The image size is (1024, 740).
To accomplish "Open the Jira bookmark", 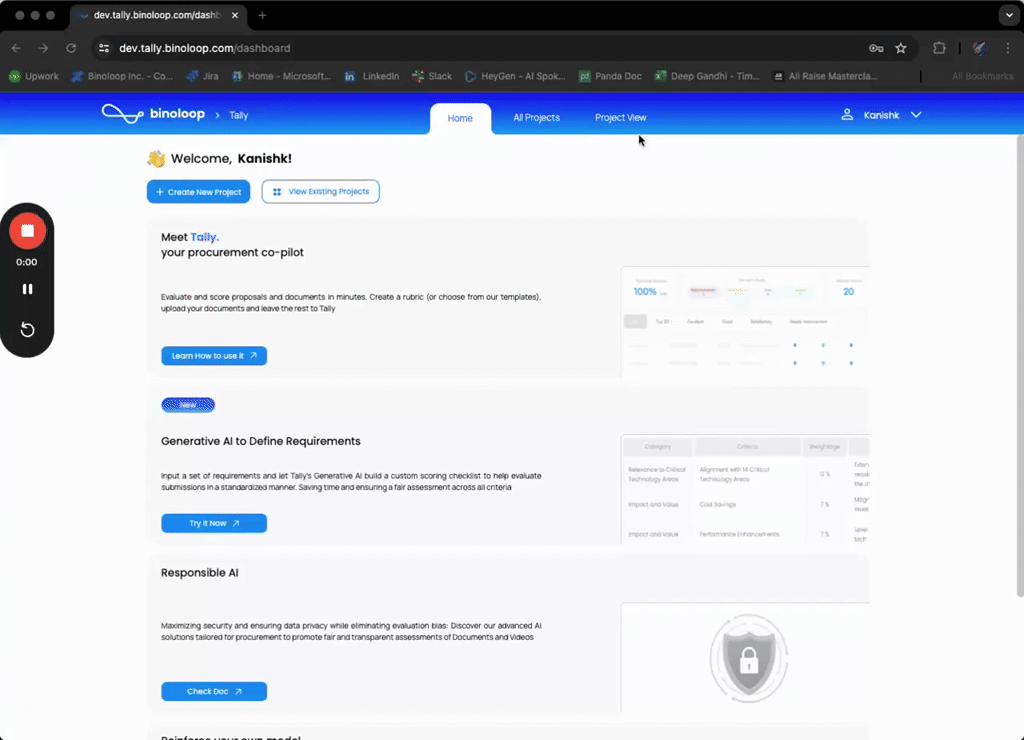I will click(202, 76).
